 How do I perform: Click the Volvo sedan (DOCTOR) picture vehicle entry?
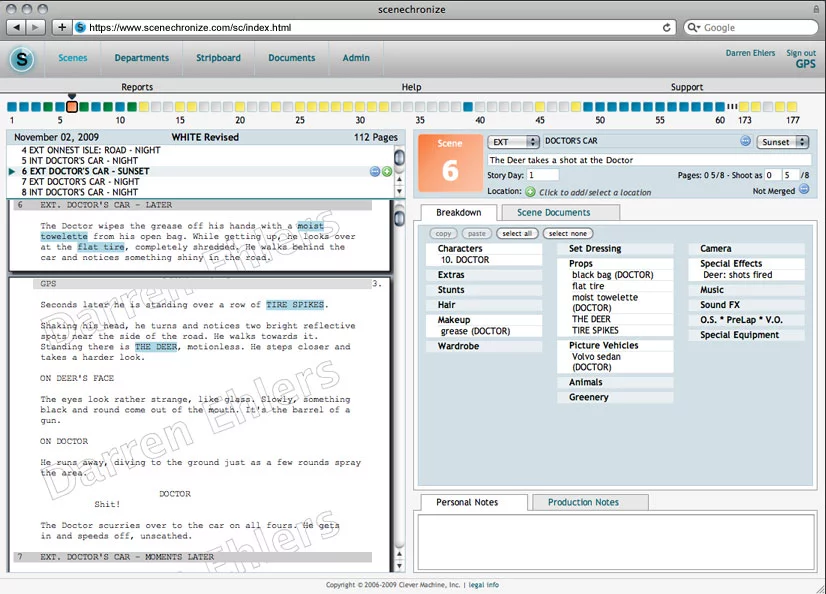click(x=596, y=362)
